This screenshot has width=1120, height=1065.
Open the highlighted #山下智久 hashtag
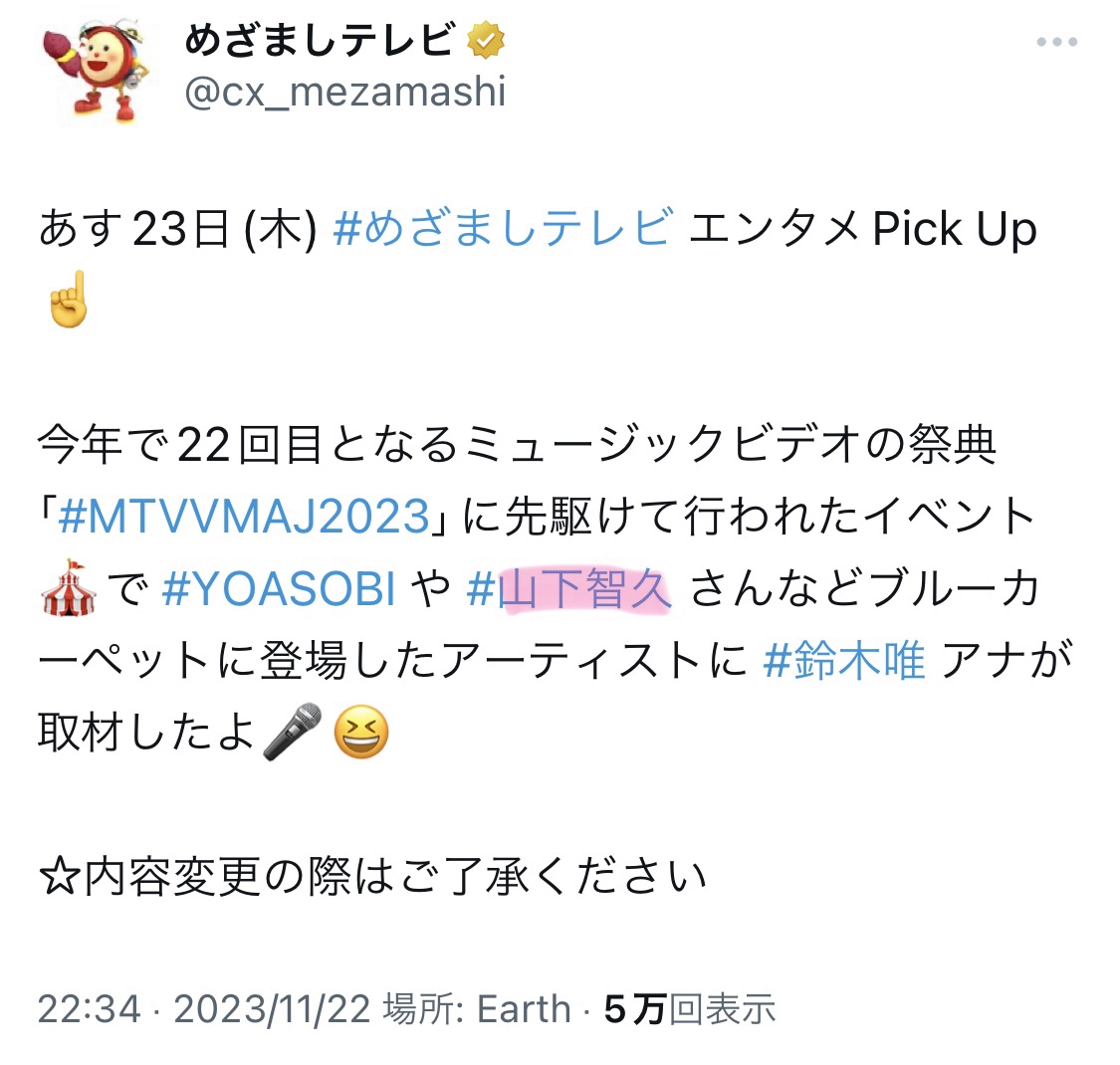point(569,588)
